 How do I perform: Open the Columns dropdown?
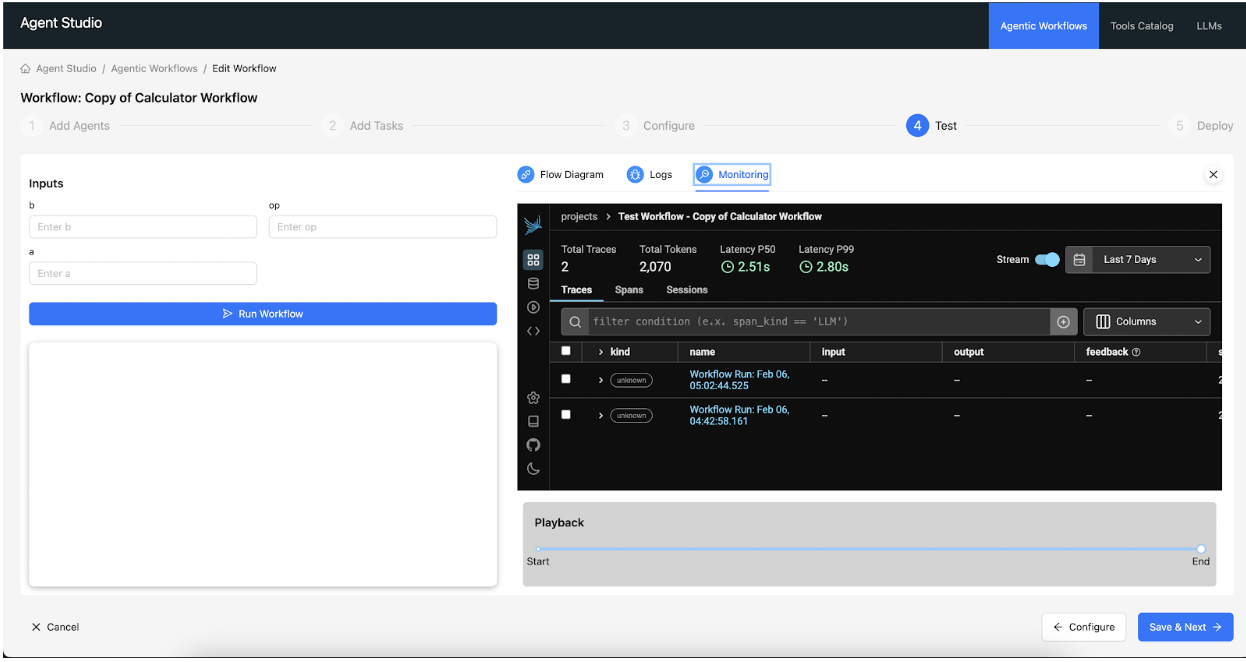(1146, 322)
